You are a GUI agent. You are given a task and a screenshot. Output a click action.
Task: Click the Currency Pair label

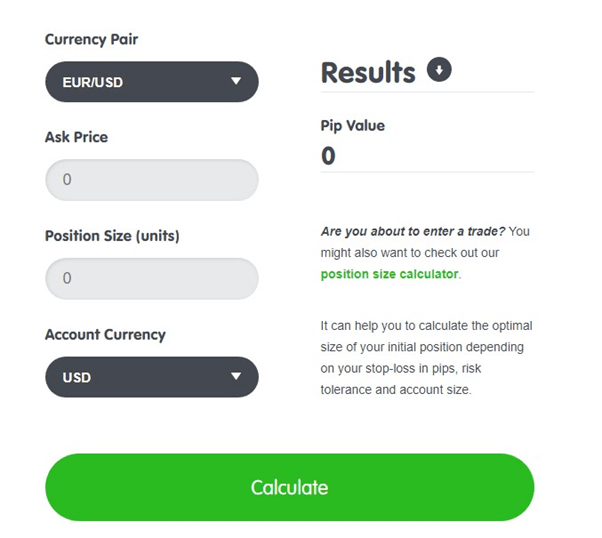coord(91,40)
